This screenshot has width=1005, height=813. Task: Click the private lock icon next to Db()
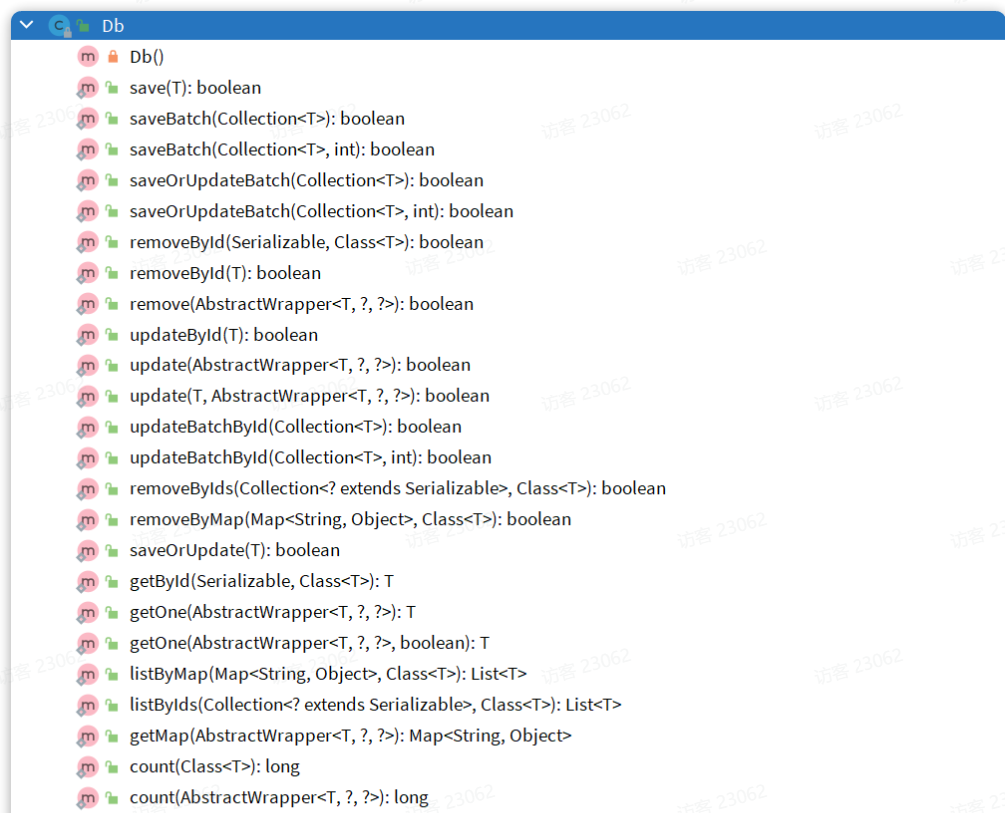[112, 57]
